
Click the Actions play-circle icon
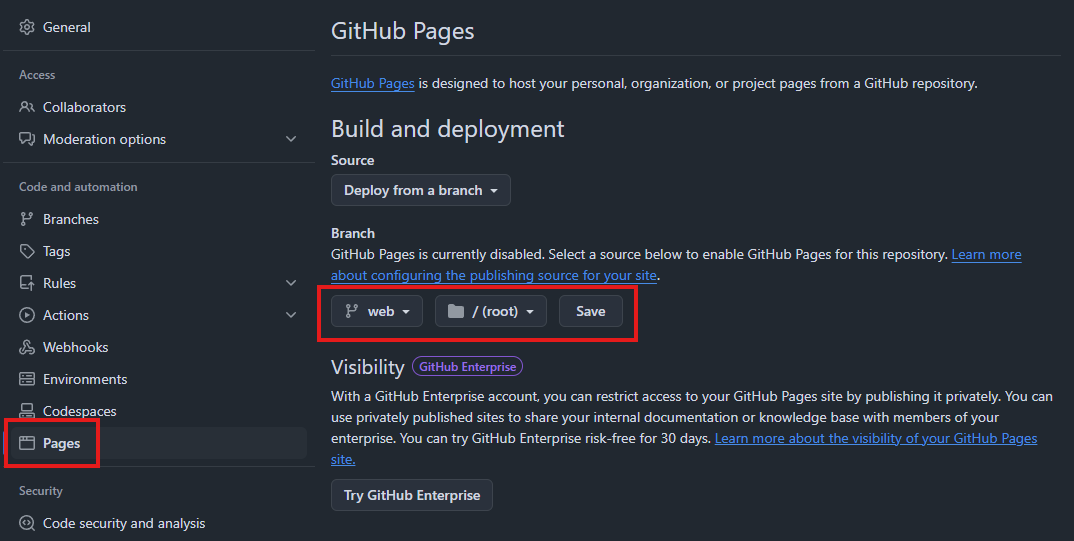[x=27, y=315]
